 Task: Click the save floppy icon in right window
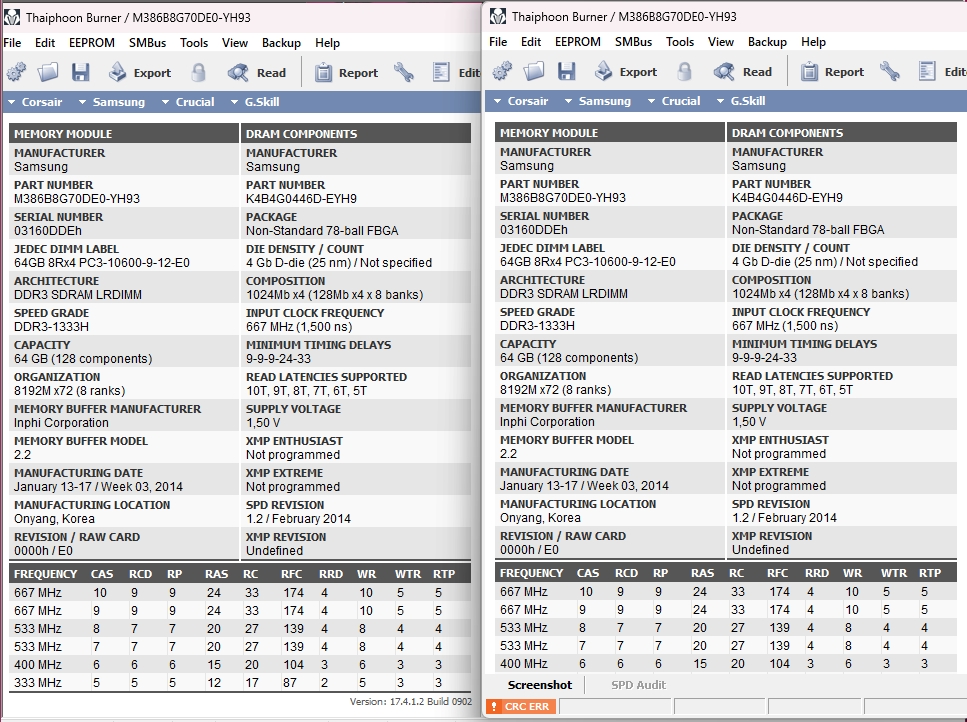tap(566, 71)
